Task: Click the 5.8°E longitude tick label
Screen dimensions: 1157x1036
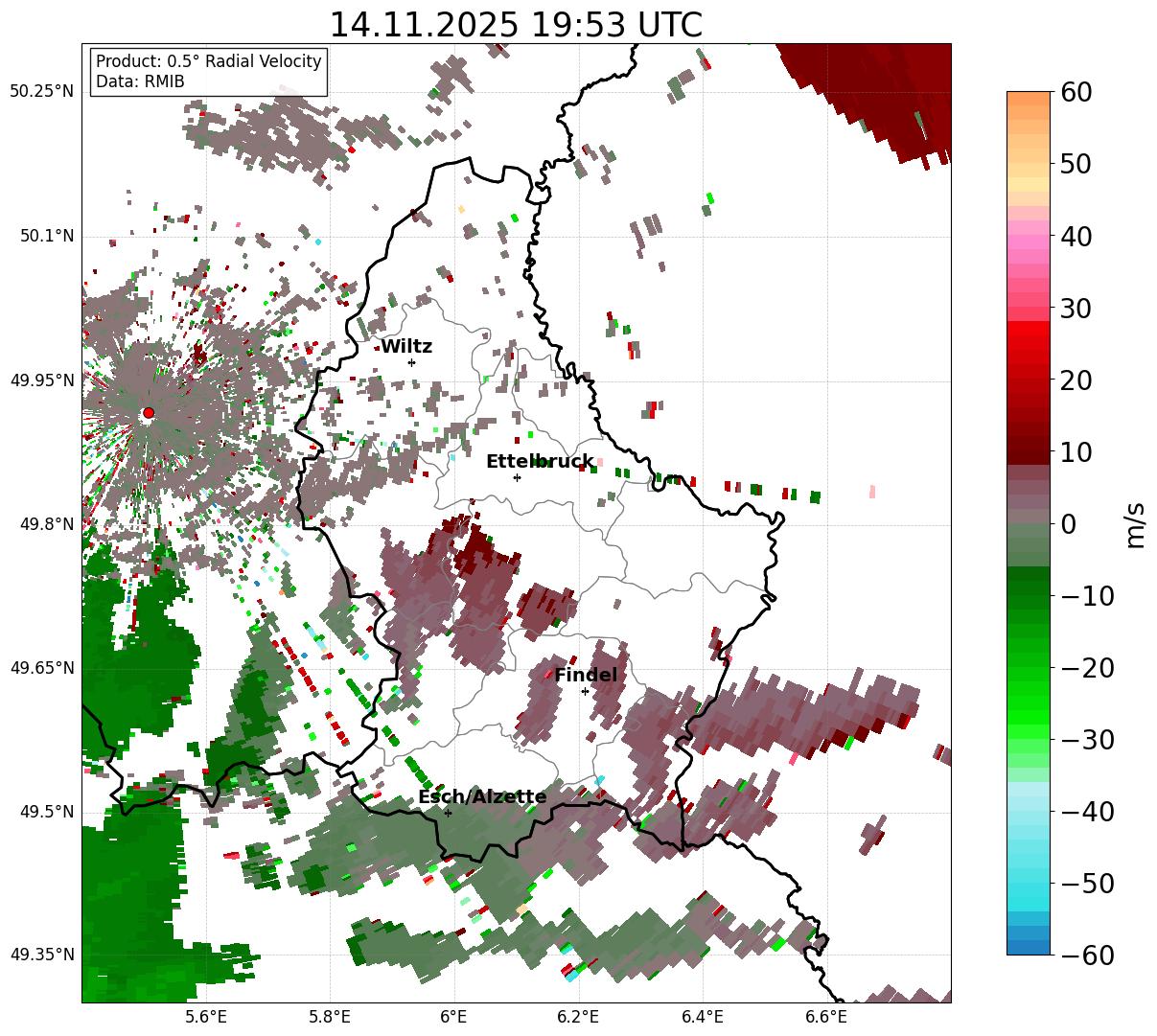Action: [330, 1017]
